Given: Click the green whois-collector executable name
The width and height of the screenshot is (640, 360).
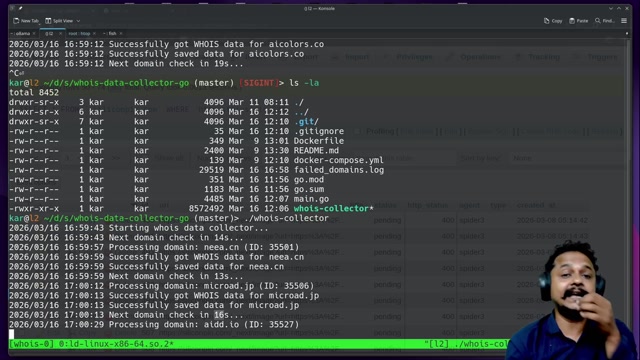Looking at the screenshot, I should [331, 209].
